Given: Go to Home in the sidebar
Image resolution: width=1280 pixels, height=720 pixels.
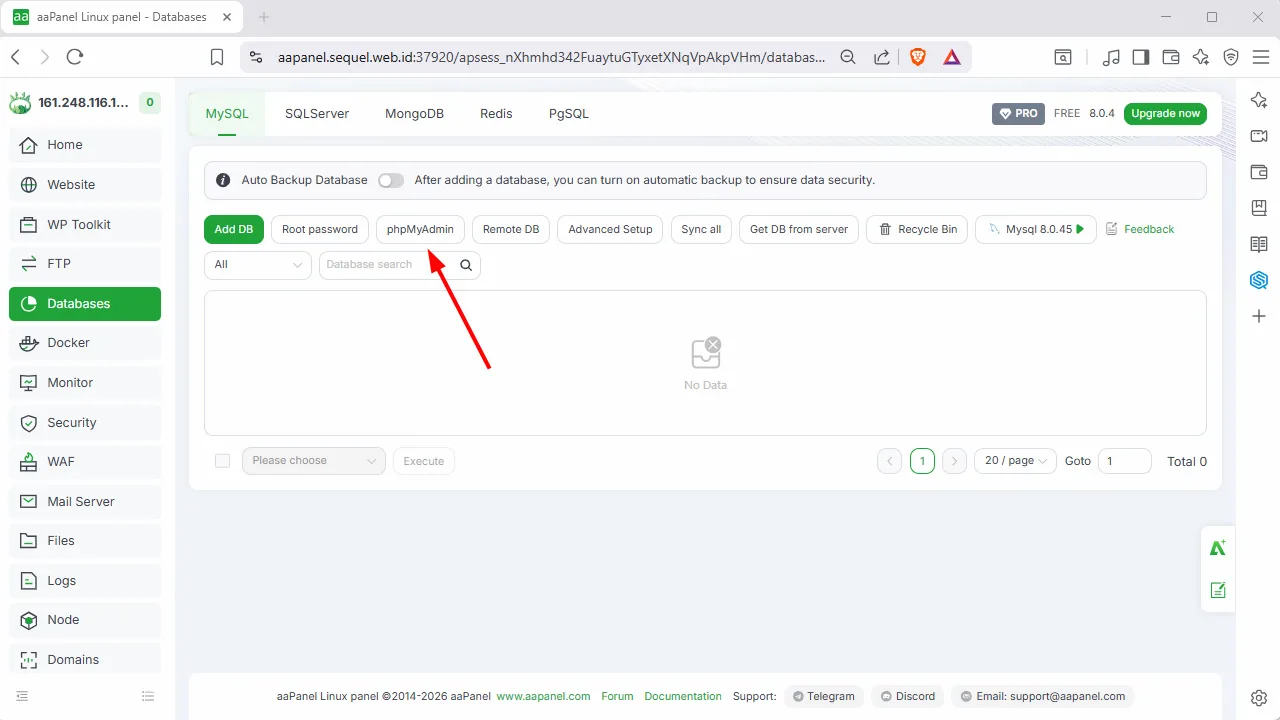Looking at the screenshot, I should pyautogui.click(x=85, y=145).
